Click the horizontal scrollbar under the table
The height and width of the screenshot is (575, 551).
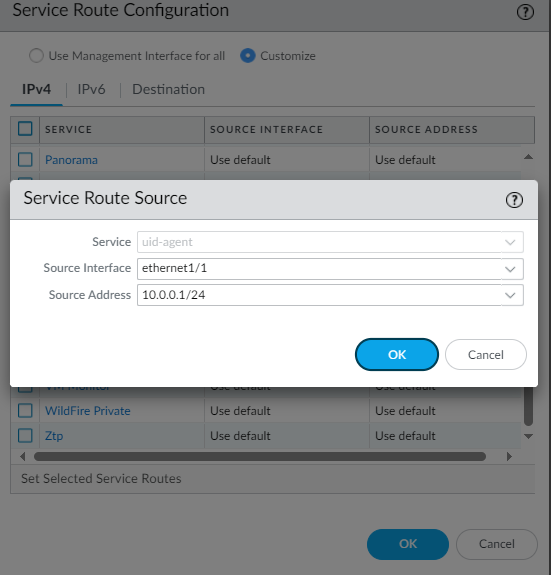[x=260, y=457]
